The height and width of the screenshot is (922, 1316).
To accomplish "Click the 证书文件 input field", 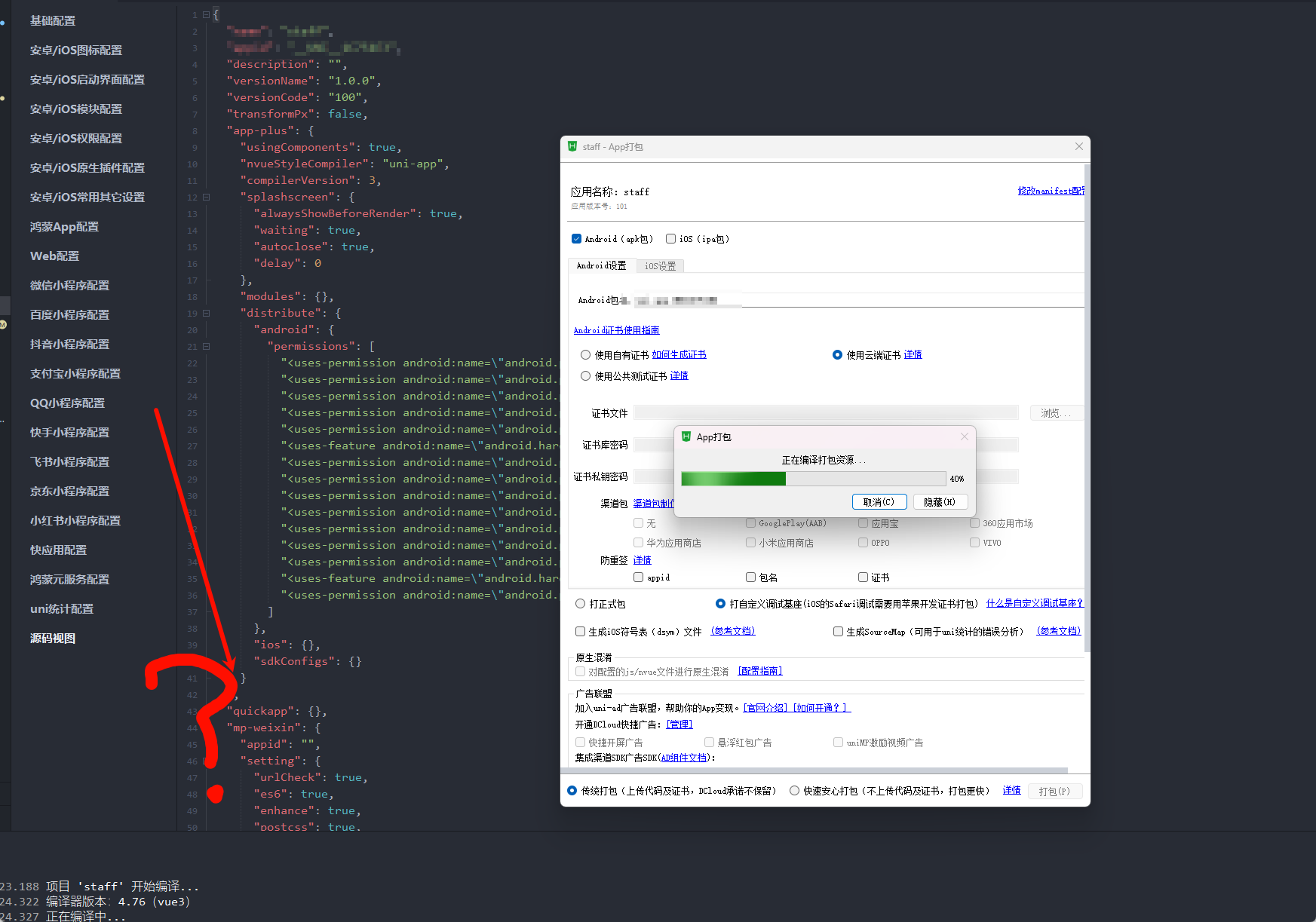I will click(x=826, y=413).
